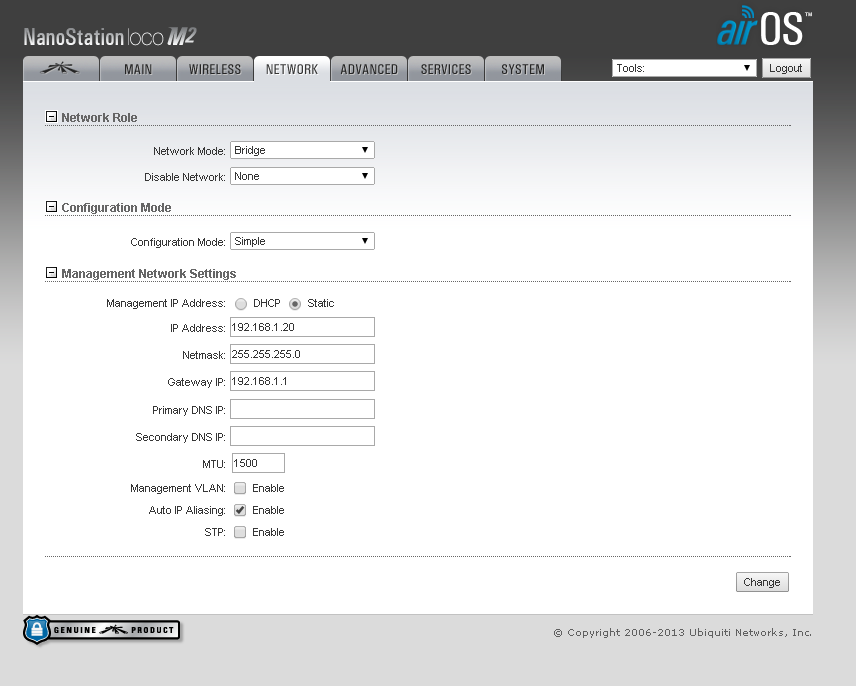Collapse Management Network Settings section
856x686 pixels.
(51, 273)
